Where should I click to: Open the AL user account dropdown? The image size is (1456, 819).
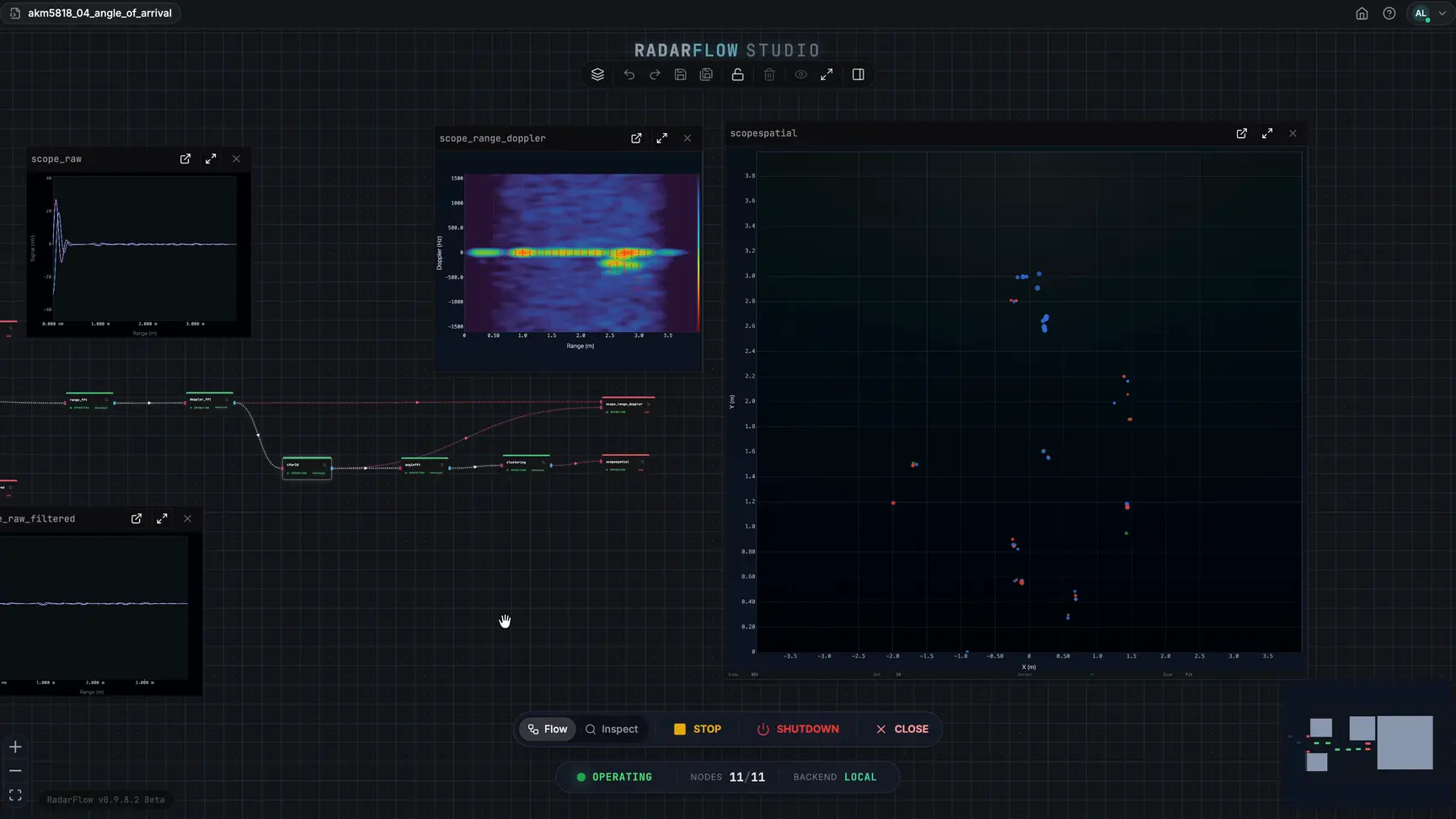[x=1430, y=13]
